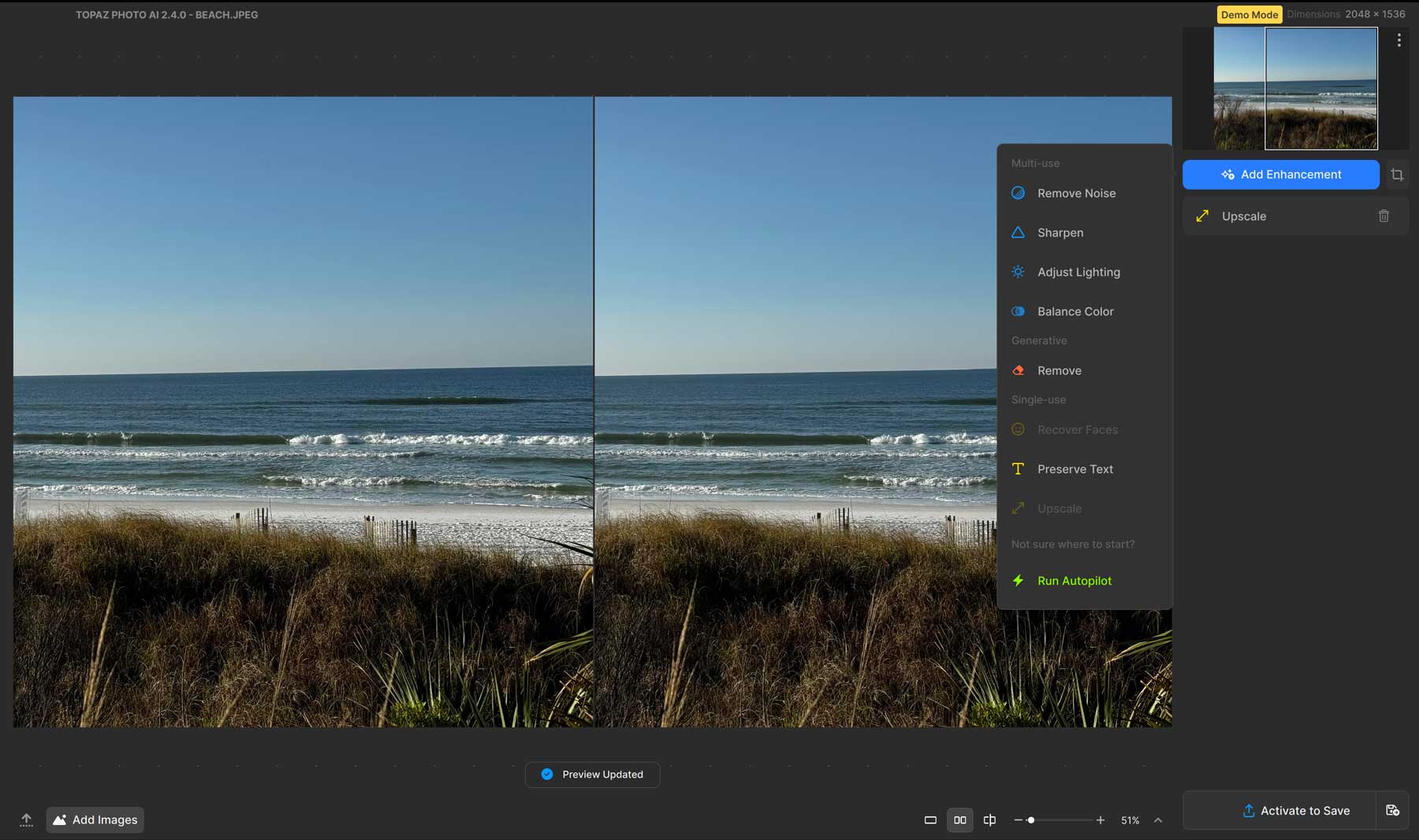The width and height of the screenshot is (1419, 840).
Task: Expand the zoom options chevron near 51%
Action: pos(1157,820)
